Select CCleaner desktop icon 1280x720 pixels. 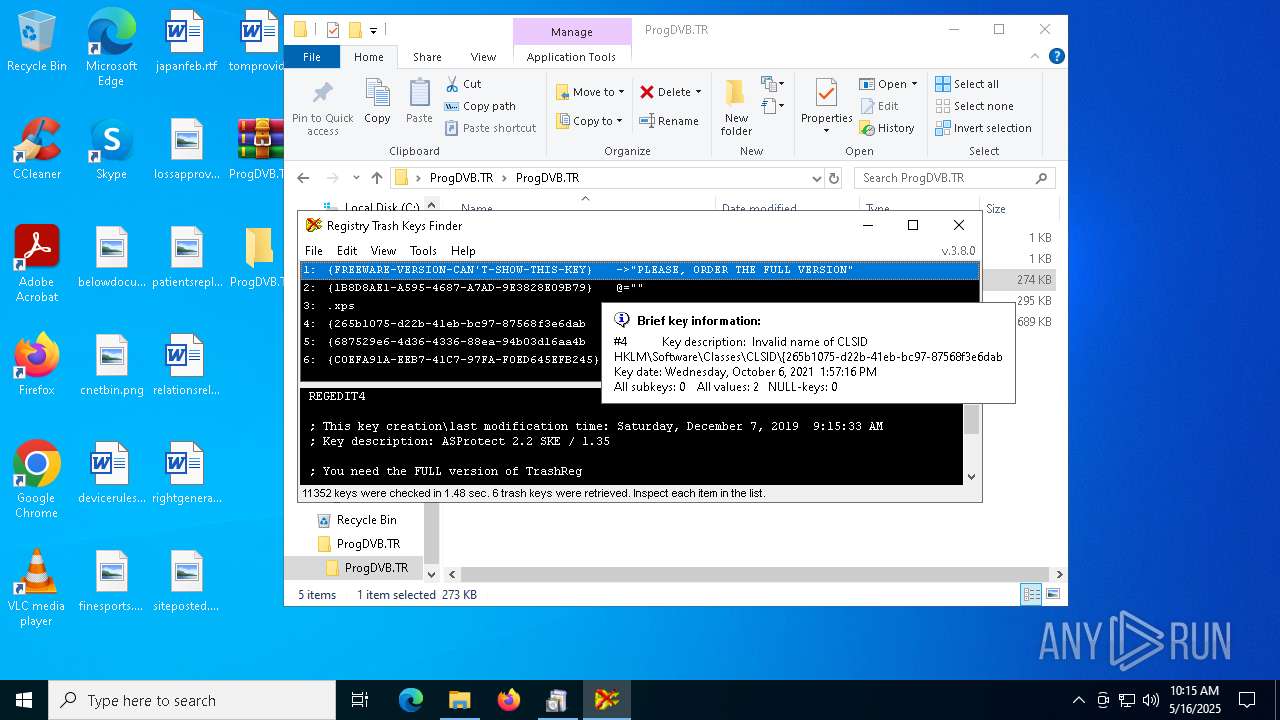[x=37, y=150]
